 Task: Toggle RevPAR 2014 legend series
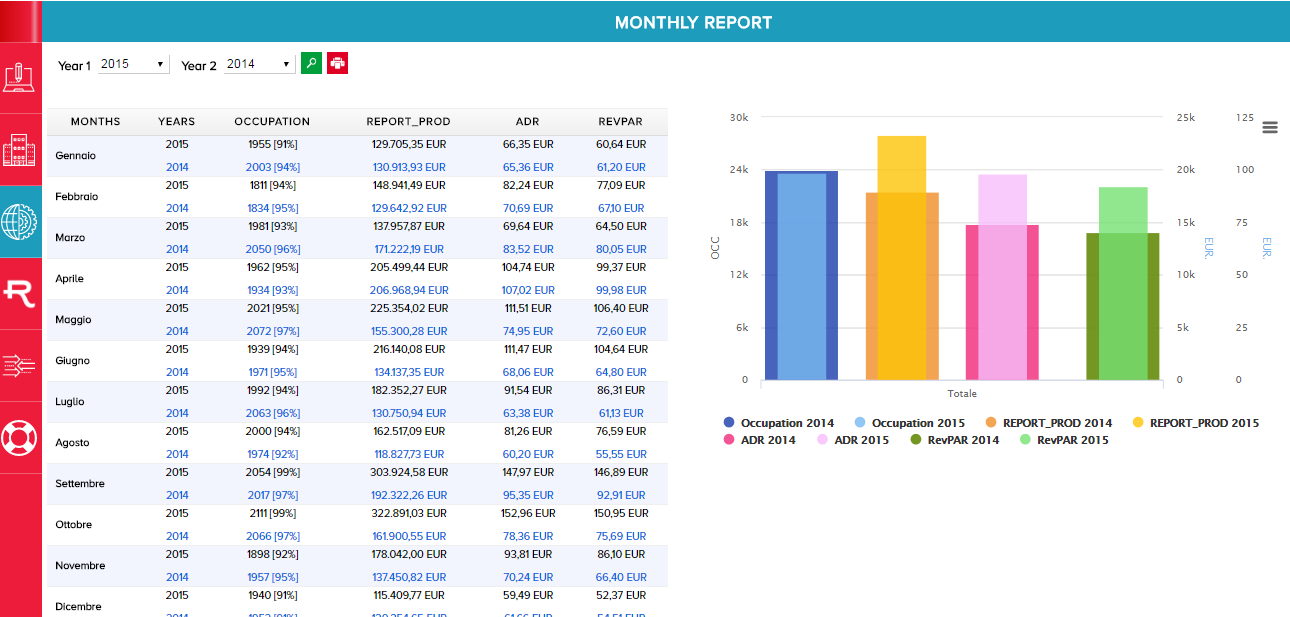point(955,440)
